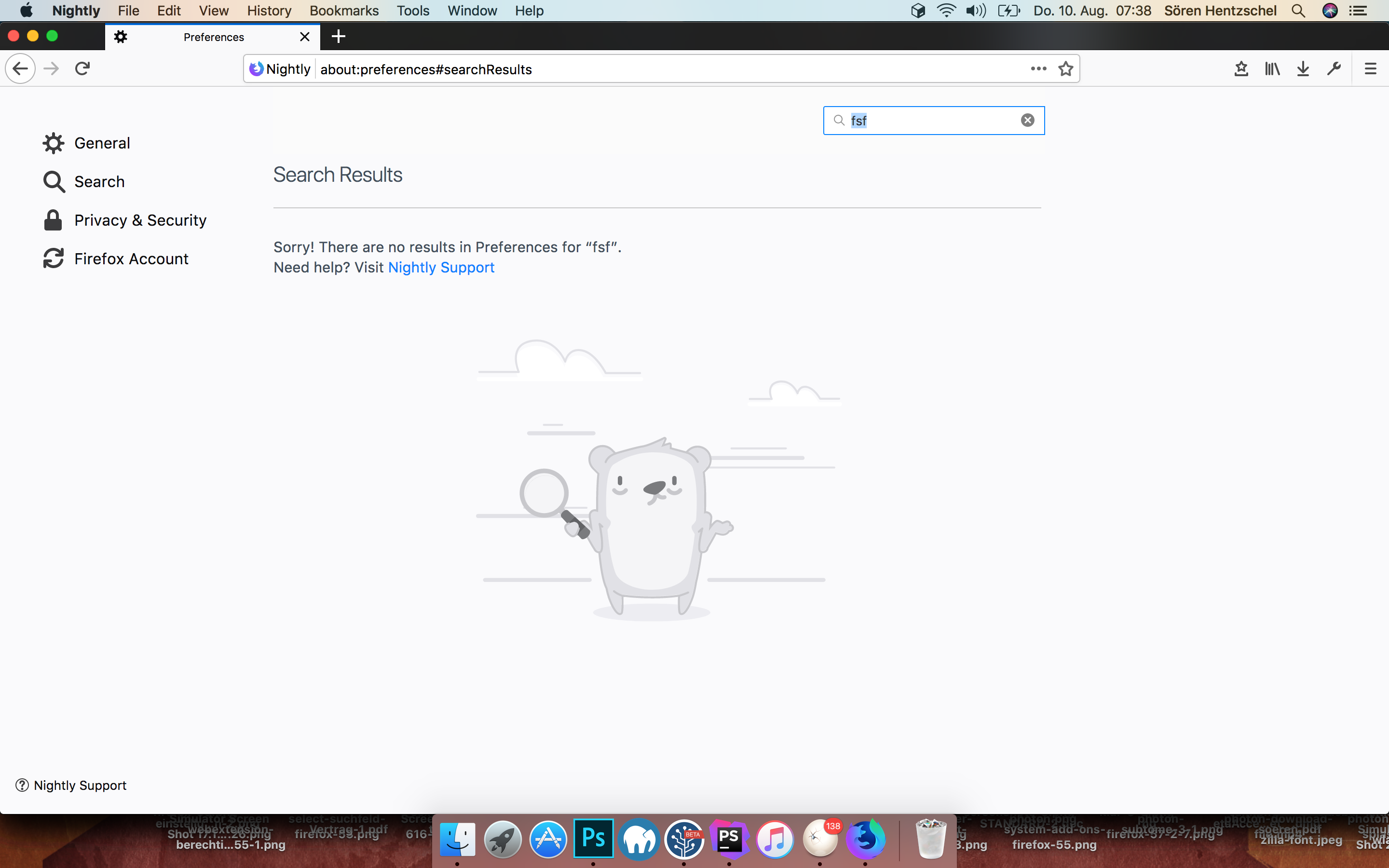Open the page actions three-dots menu
1389x868 pixels.
[x=1038, y=69]
